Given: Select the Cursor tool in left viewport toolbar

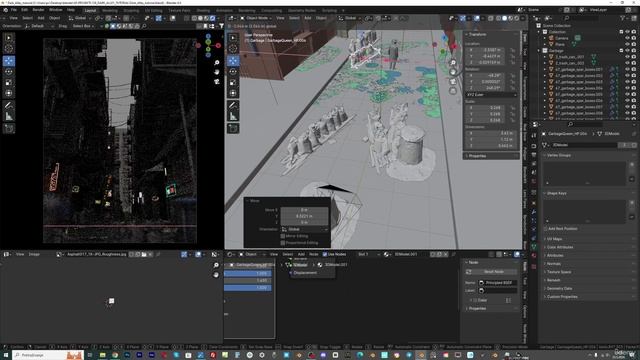Looking at the screenshot, I should click(x=9, y=49).
